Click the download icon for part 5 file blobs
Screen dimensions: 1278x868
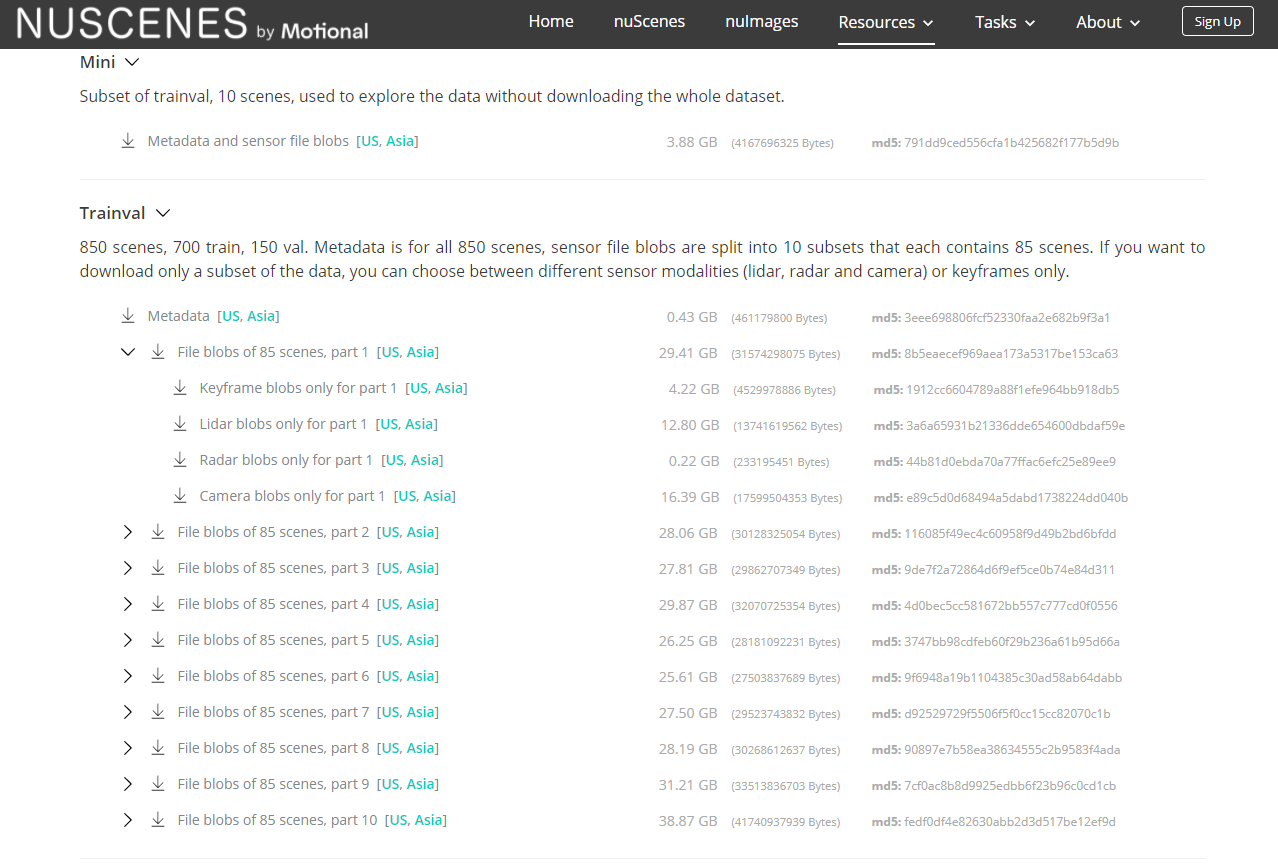158,640
